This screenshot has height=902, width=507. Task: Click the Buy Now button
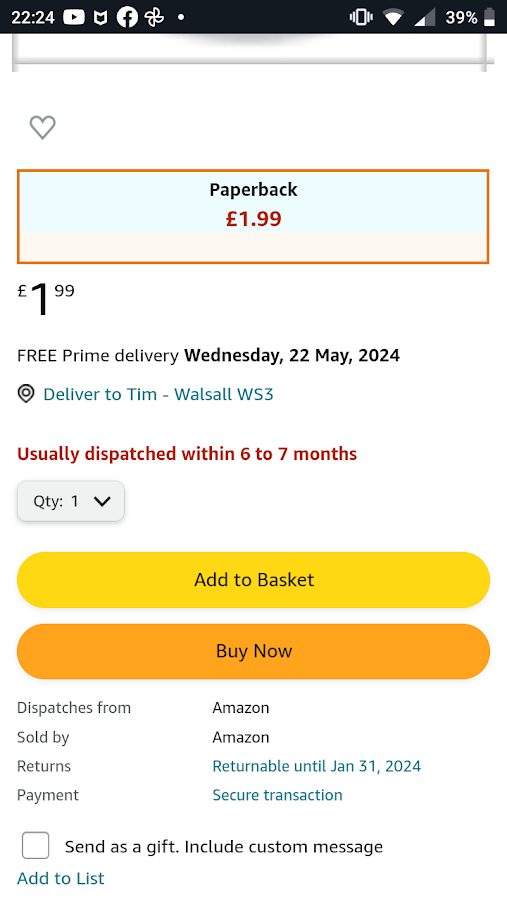pyautogui.click(x=253, y=651)
